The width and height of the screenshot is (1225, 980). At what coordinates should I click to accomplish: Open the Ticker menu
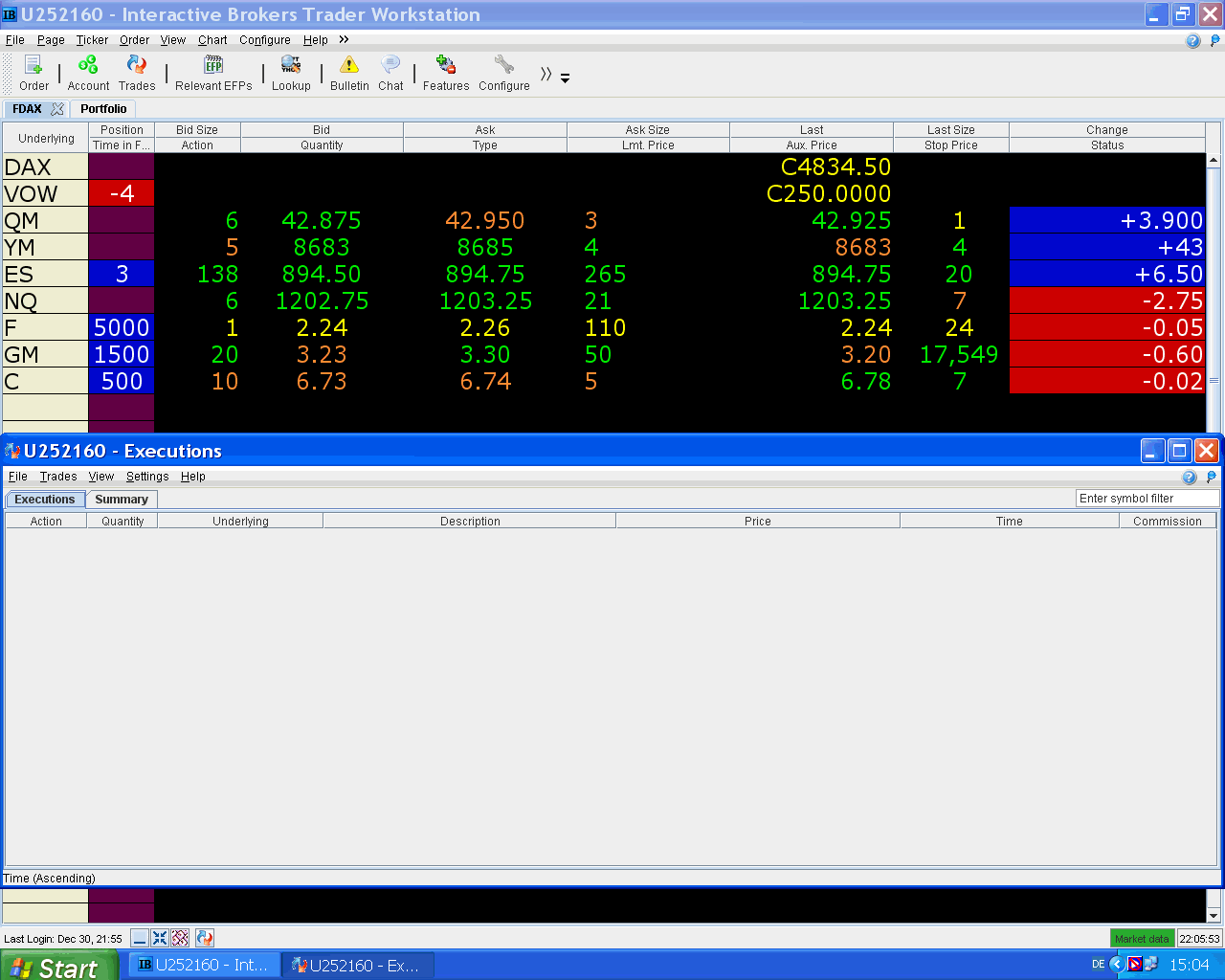[x=92, y=40]
